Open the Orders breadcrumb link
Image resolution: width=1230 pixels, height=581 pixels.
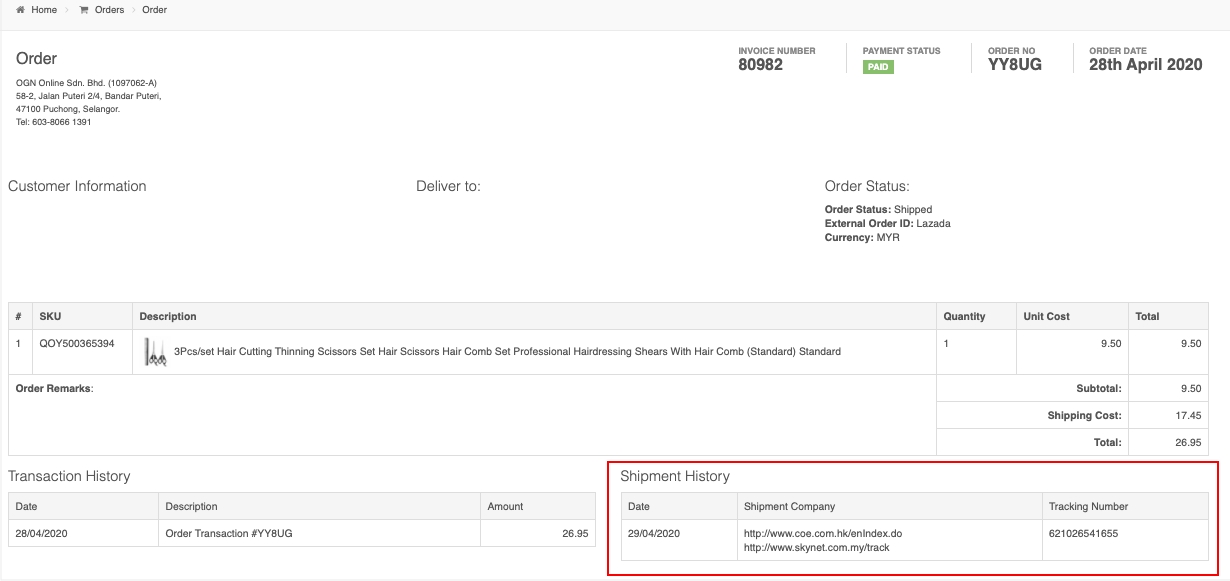[x=110, y=10]
